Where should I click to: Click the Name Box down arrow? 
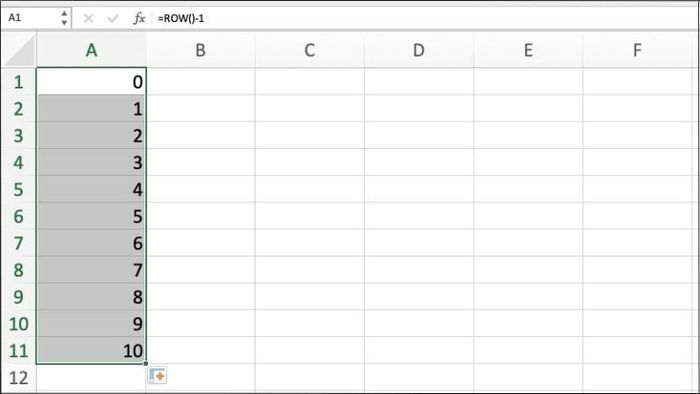[64, 23]
